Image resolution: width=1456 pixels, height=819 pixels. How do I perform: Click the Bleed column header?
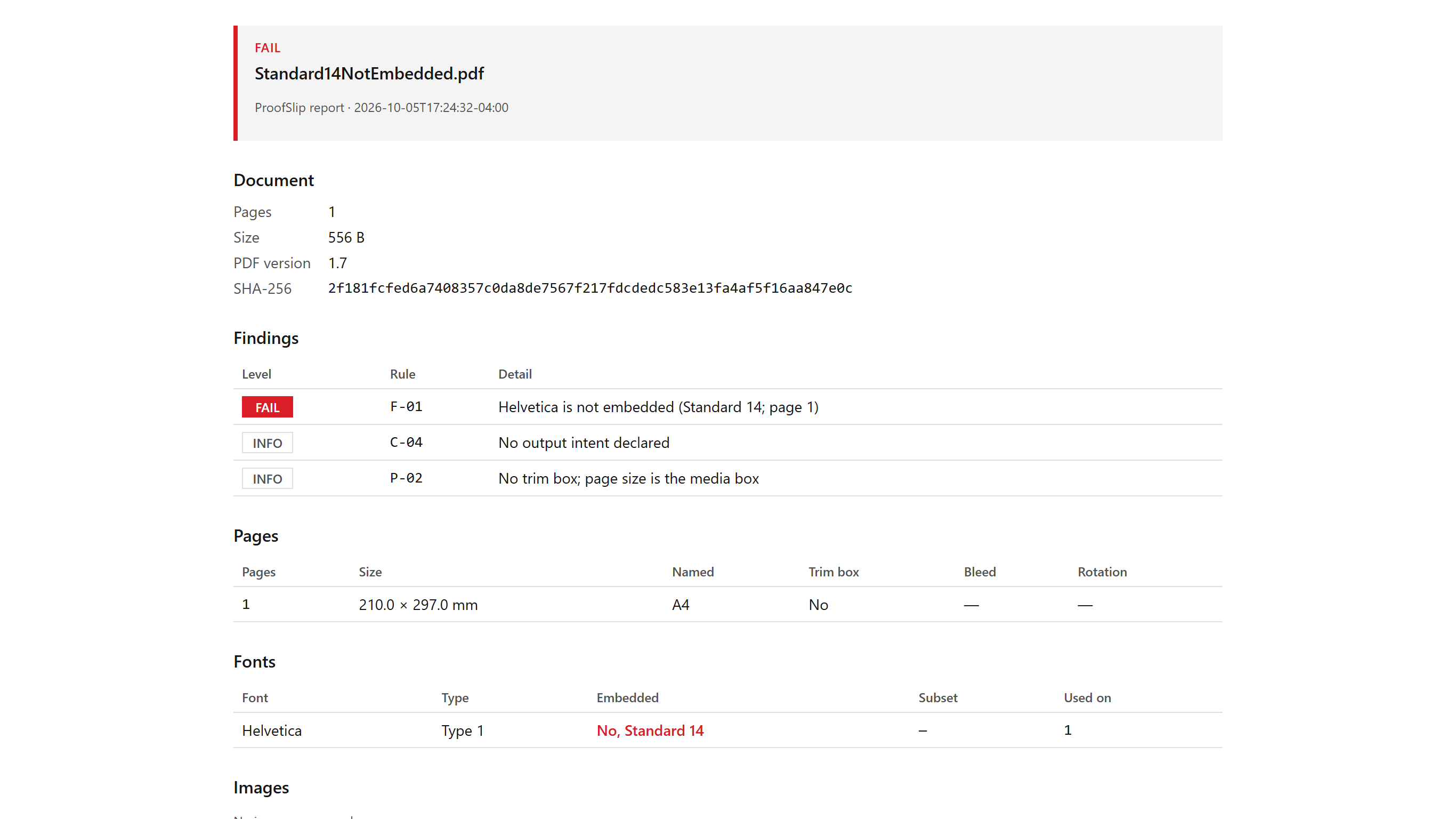(980, 572)
